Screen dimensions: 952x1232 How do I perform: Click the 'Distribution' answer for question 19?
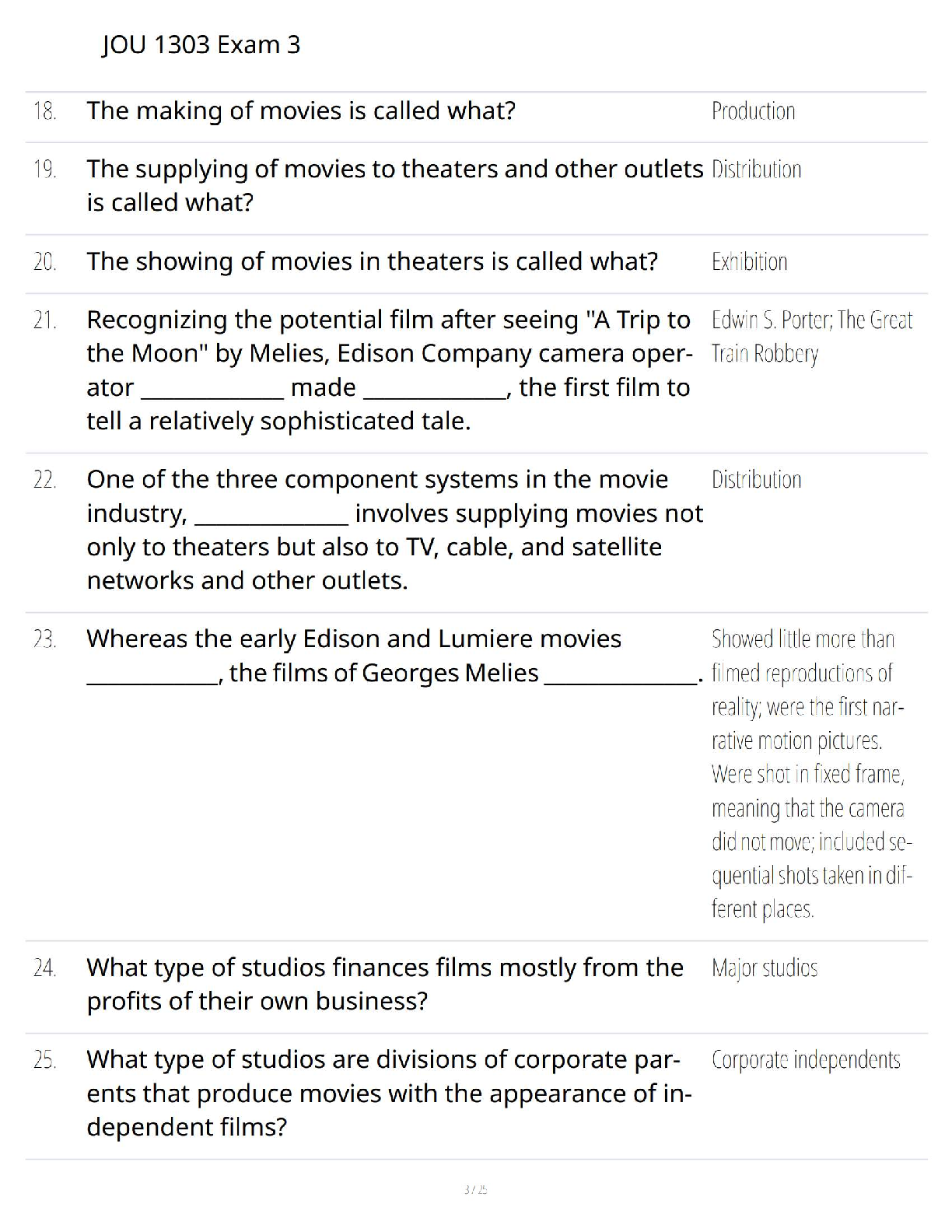[756, 170]
